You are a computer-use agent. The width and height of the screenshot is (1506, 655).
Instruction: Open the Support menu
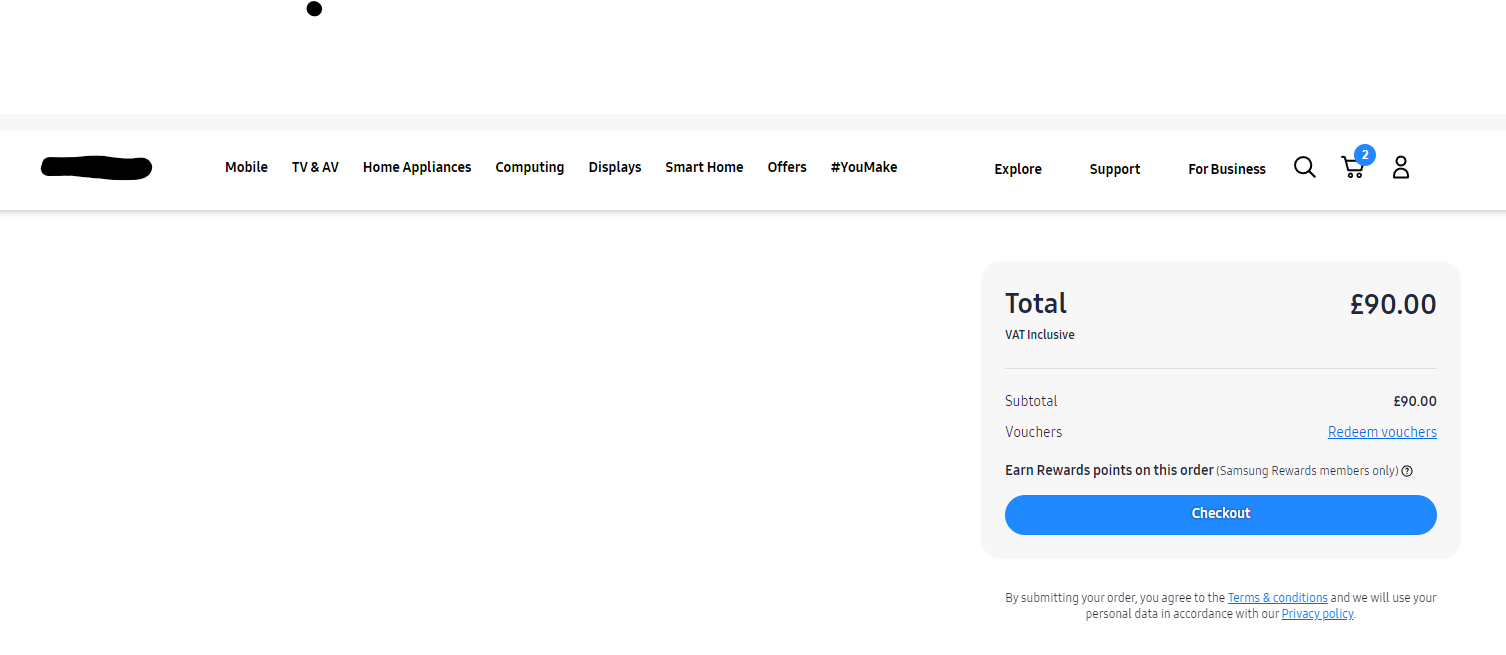1115,169
